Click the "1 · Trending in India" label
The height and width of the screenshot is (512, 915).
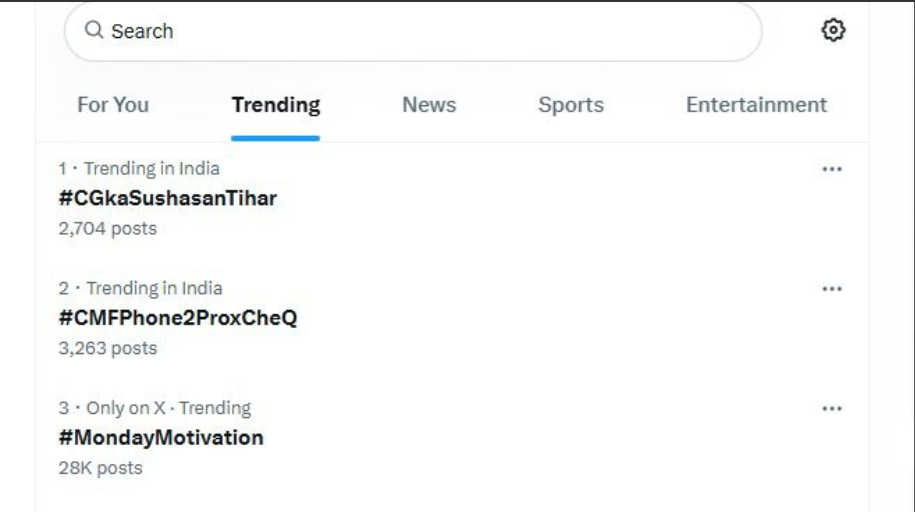click(139, 168)
